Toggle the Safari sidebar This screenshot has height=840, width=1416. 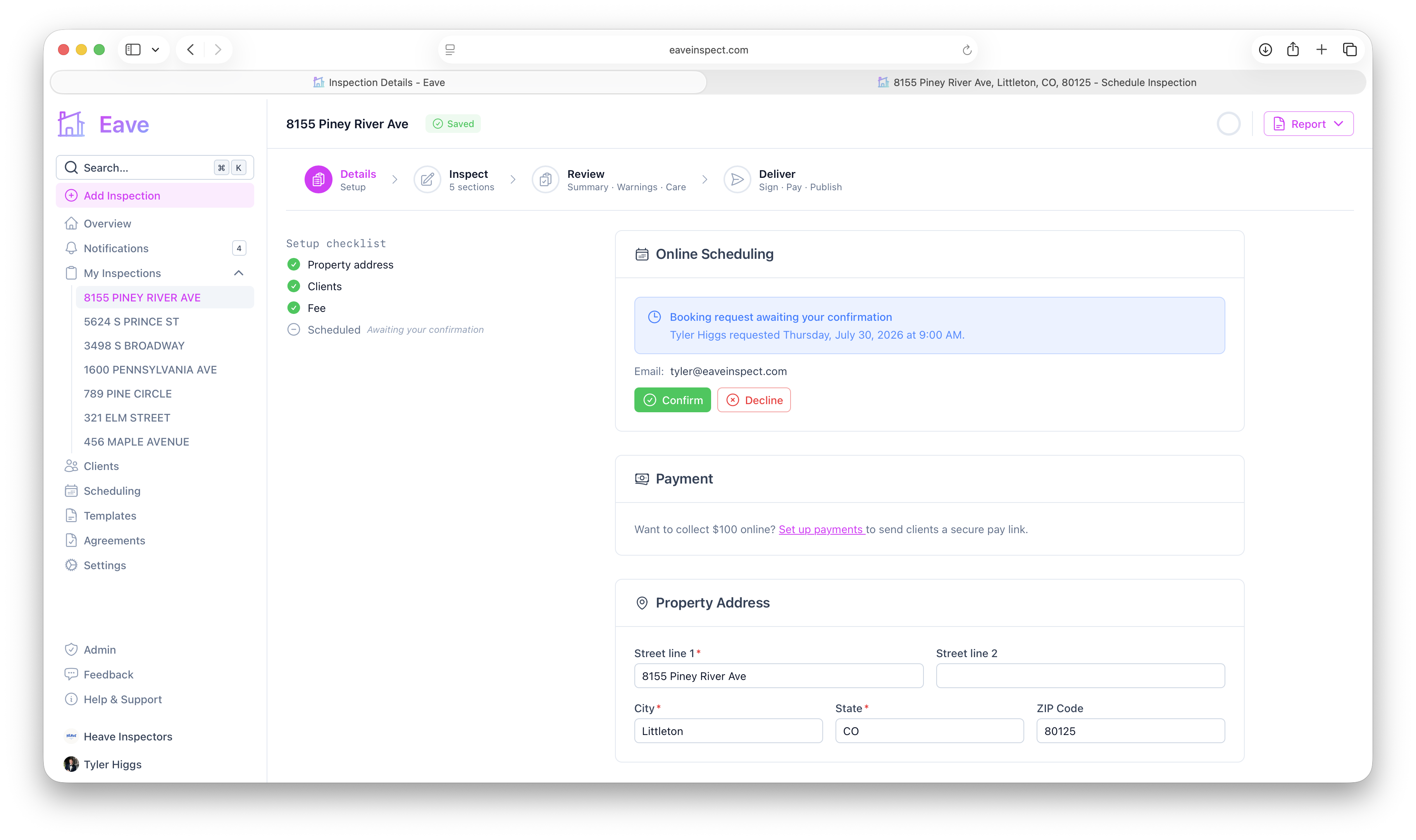point(133,50)
